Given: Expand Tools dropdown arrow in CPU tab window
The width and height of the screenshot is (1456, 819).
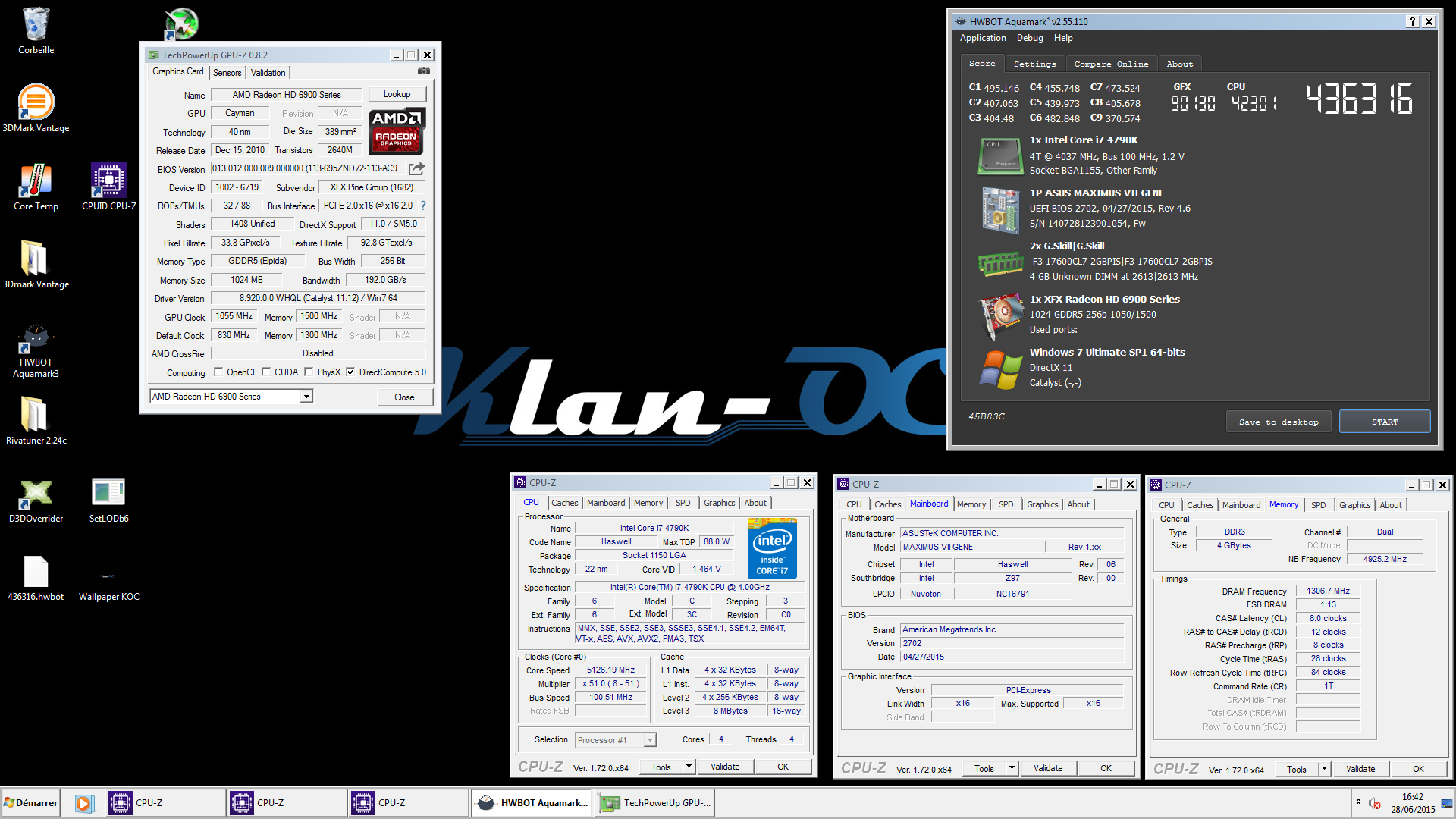Looking at the screenshot, I should [x=689, y=767].
